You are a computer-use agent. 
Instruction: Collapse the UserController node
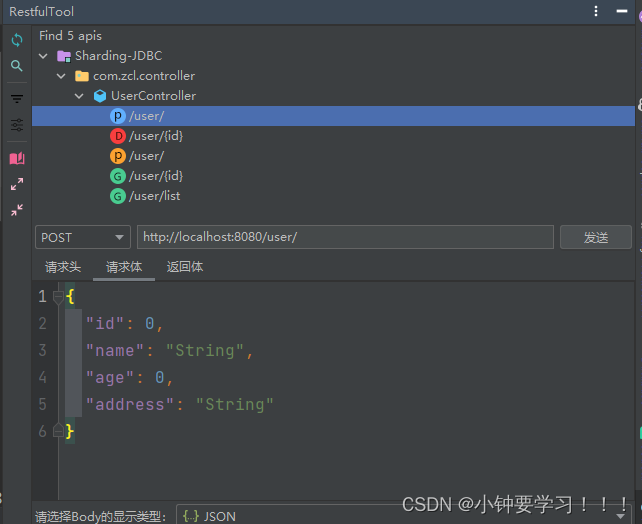coord(79,96)
